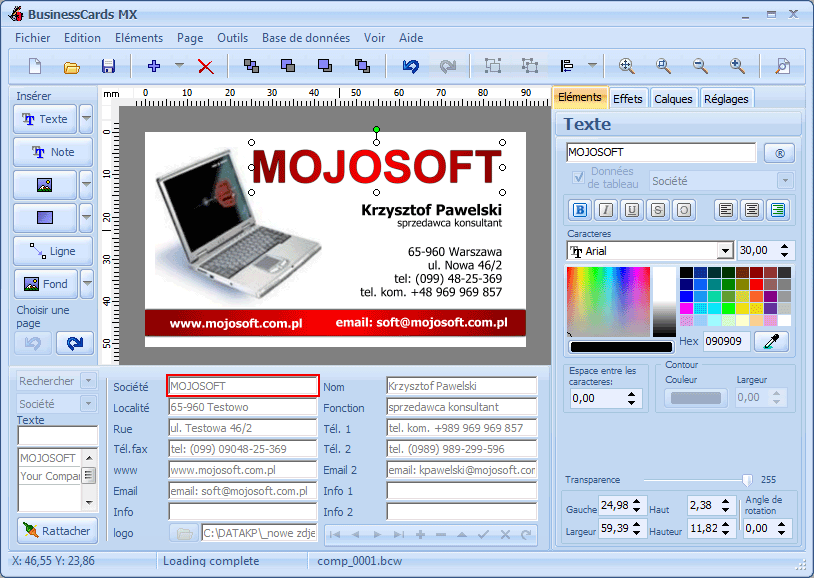Viewport: 814px width, 578px height.
Task: Click database add record plus icon
Action: [x=420, y=534]
